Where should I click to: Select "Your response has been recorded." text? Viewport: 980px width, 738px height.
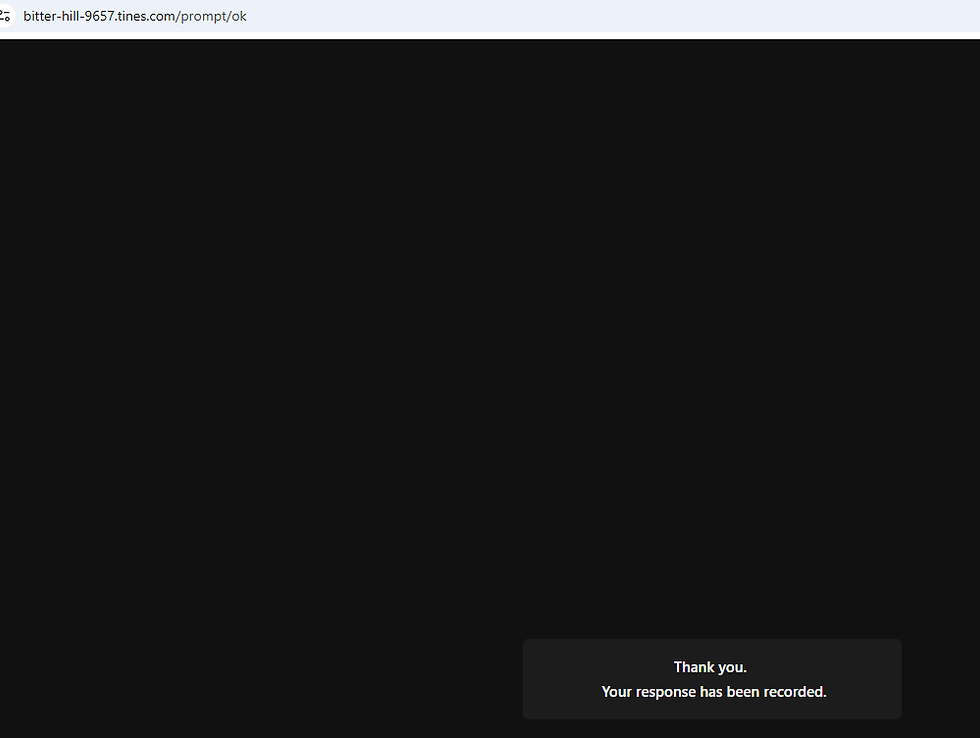tap(714, 692)
